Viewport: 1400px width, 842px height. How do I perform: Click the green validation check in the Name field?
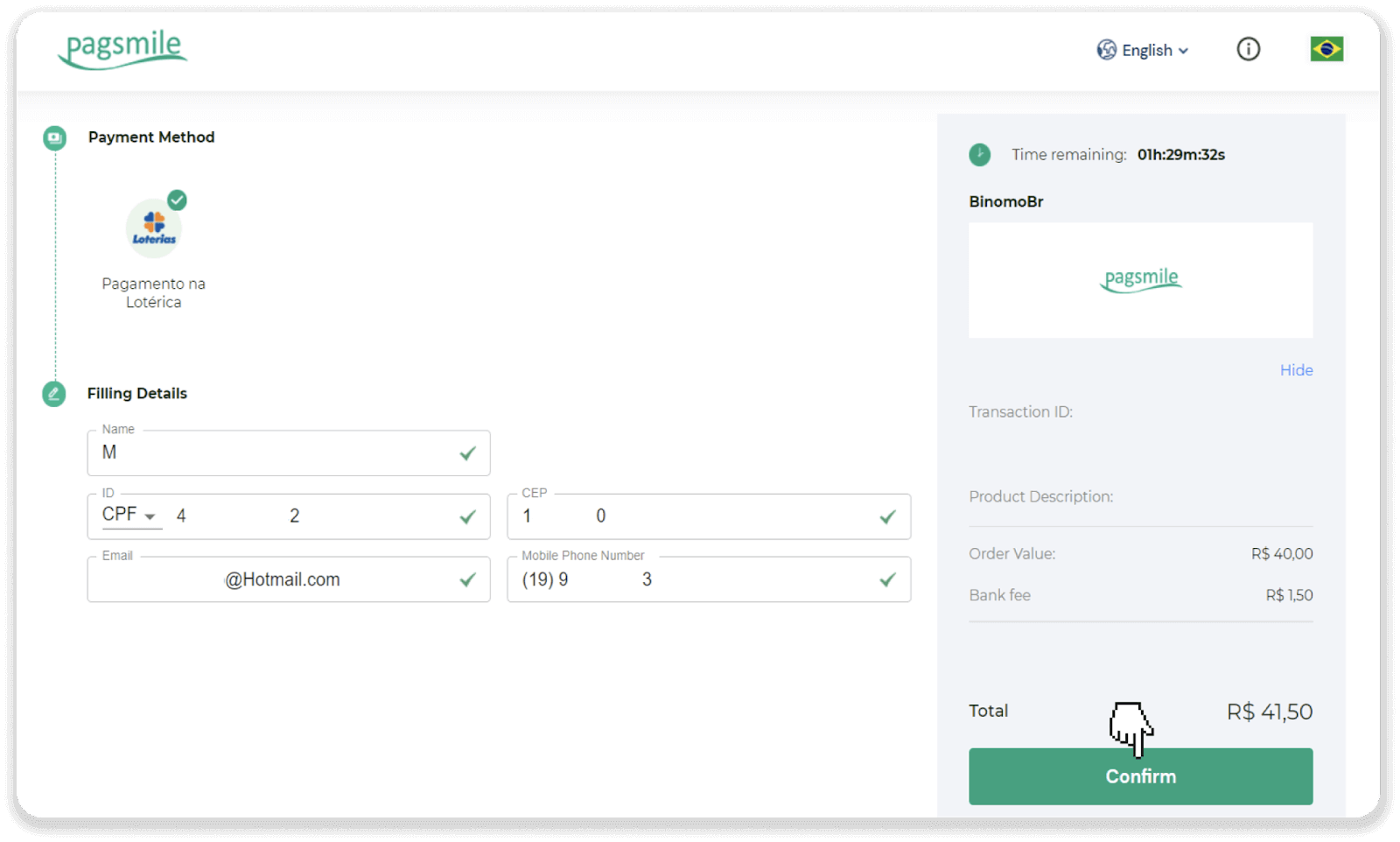466,453
